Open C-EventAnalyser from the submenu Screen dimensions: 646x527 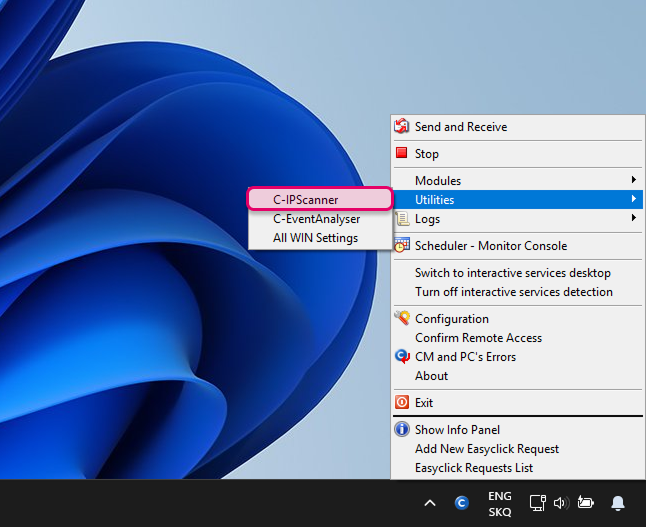tap(320, 219)
